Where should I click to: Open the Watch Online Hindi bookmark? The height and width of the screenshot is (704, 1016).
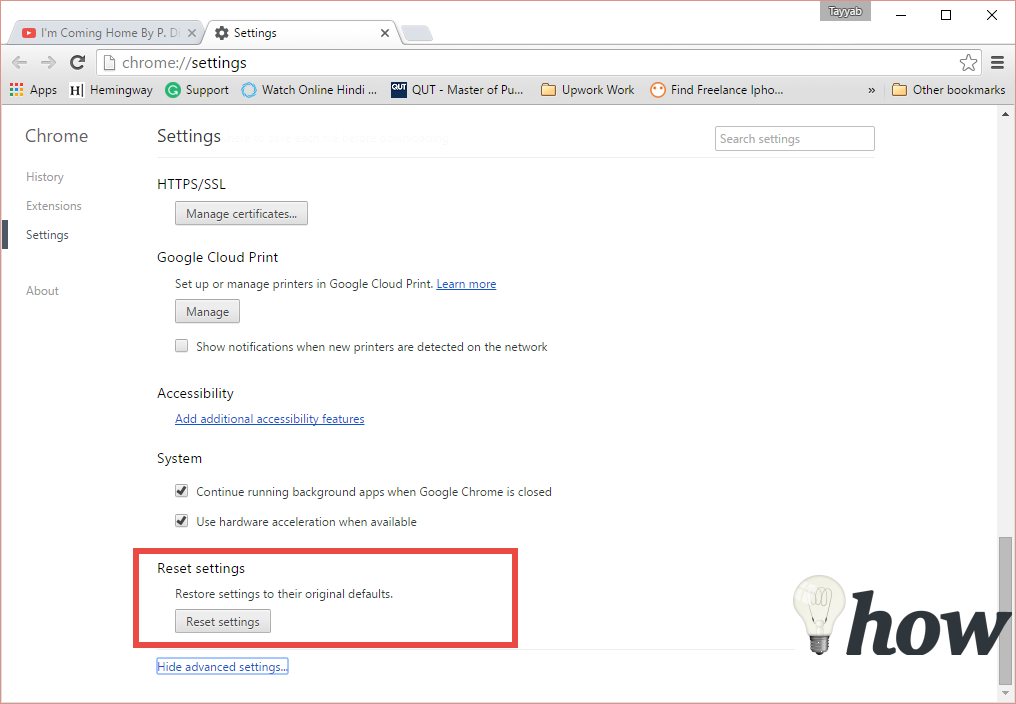[x=309, y=90]
